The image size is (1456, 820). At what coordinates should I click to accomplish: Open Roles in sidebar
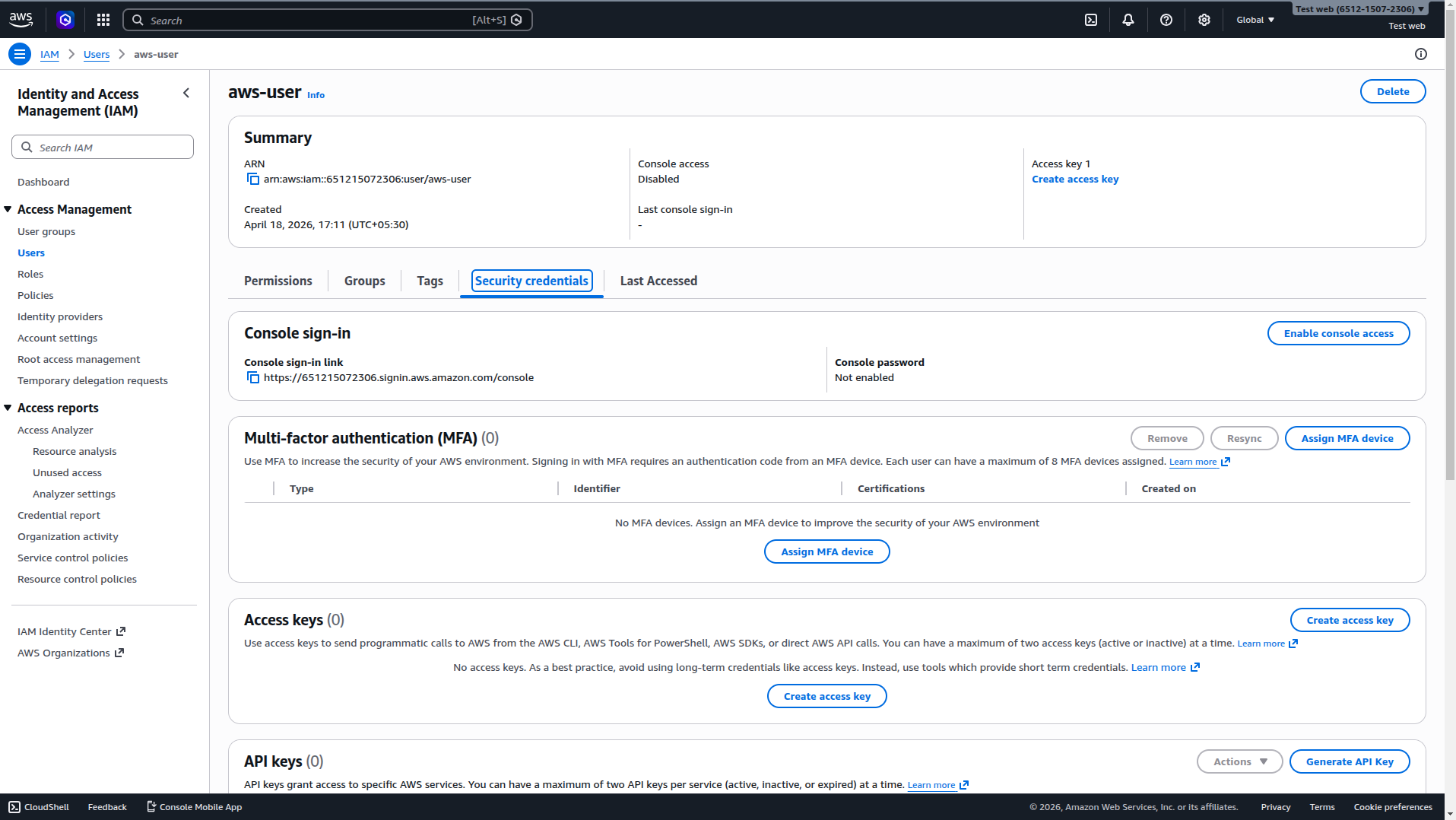(x=30, y=274)
